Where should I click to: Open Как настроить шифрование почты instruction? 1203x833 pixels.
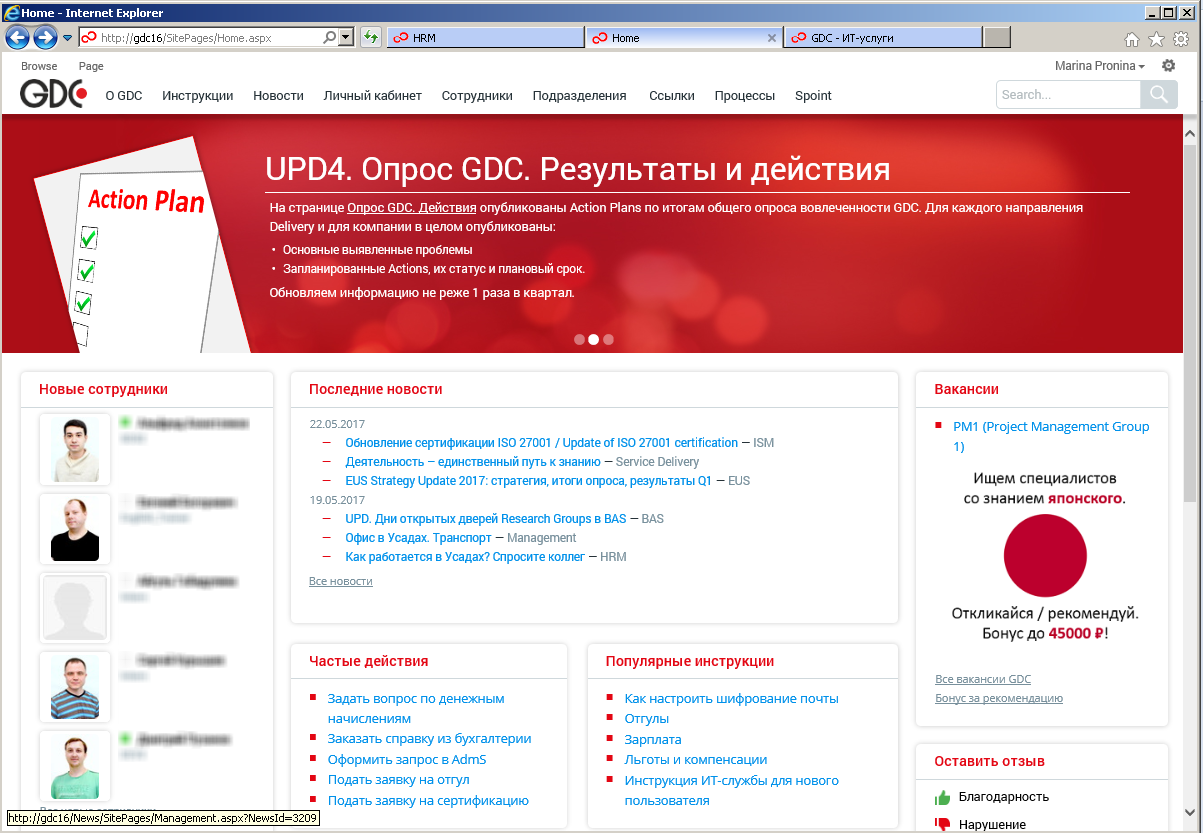(731, 698)
